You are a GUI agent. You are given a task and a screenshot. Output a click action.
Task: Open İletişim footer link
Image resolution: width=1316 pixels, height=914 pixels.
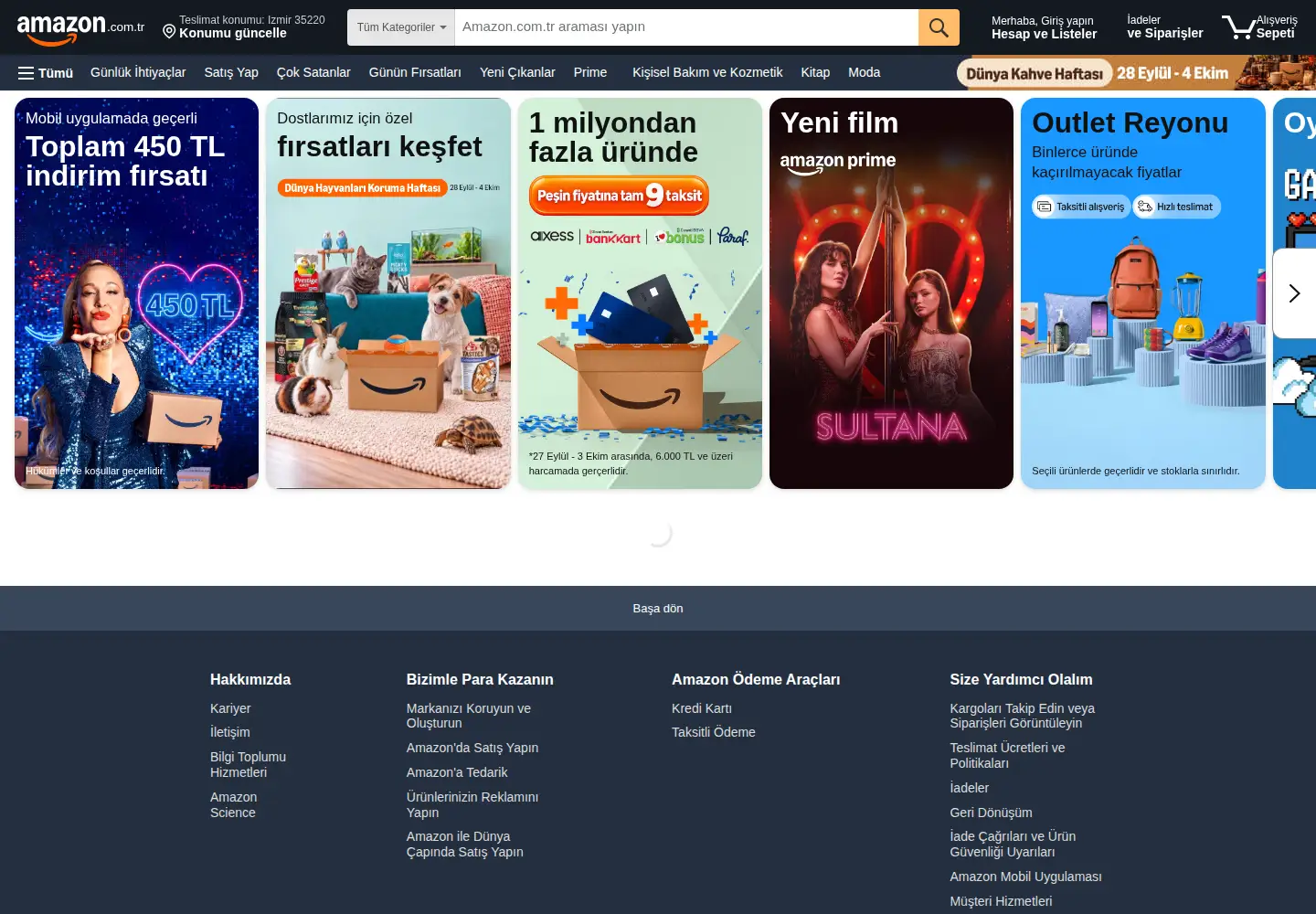click(x=230, y=732)
